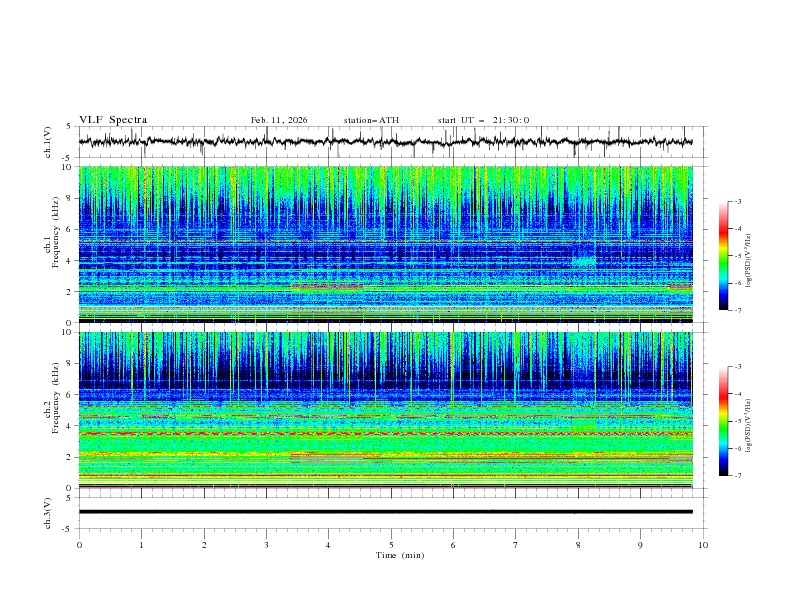Click inside the ch.2 spectrogram panel
The height and width of the screenshot is (612, 792).
pyautogui.click(x=385, y=410)
